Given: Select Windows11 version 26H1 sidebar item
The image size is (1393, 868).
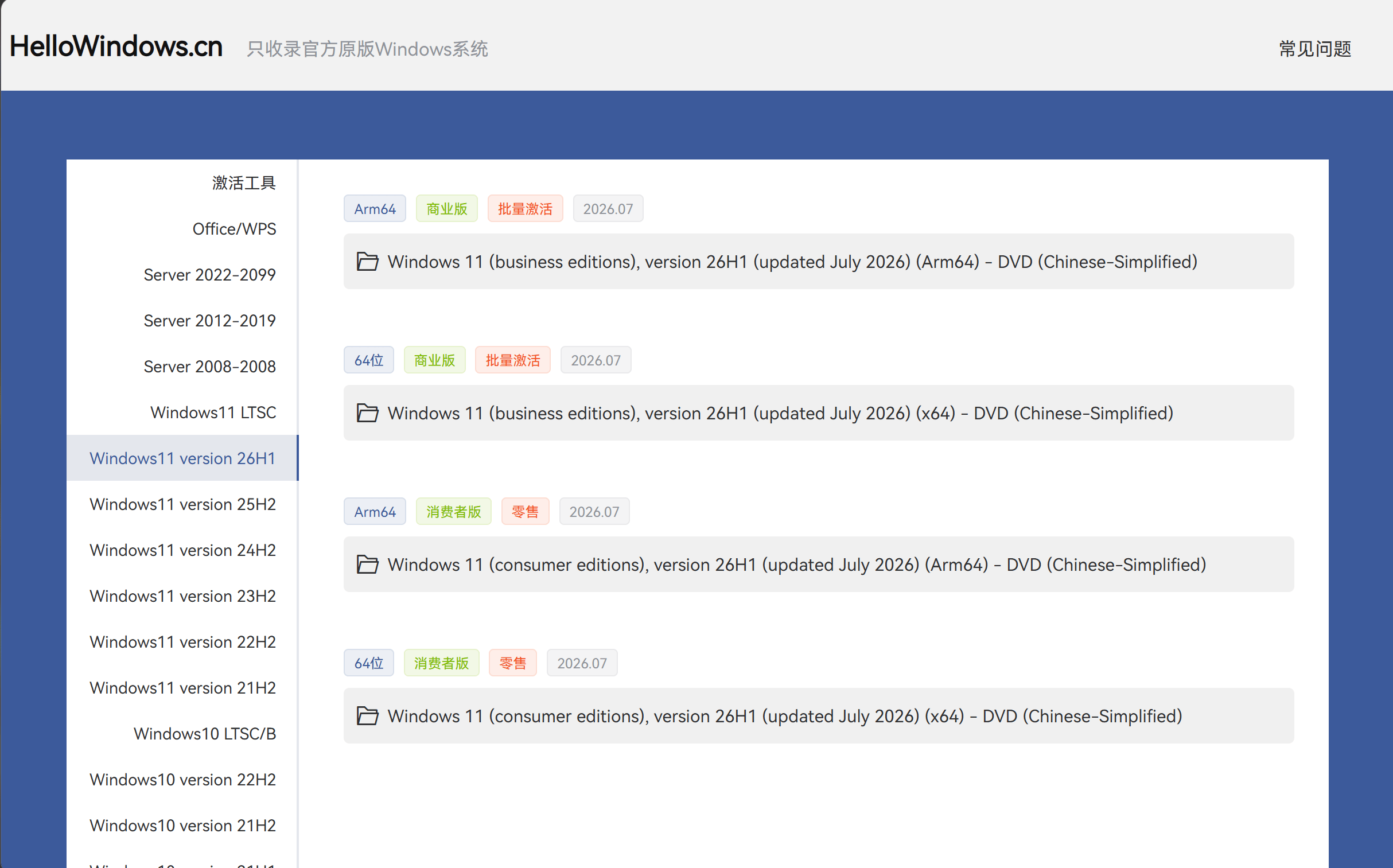Looking at the screenshot, I should [182, 458].
